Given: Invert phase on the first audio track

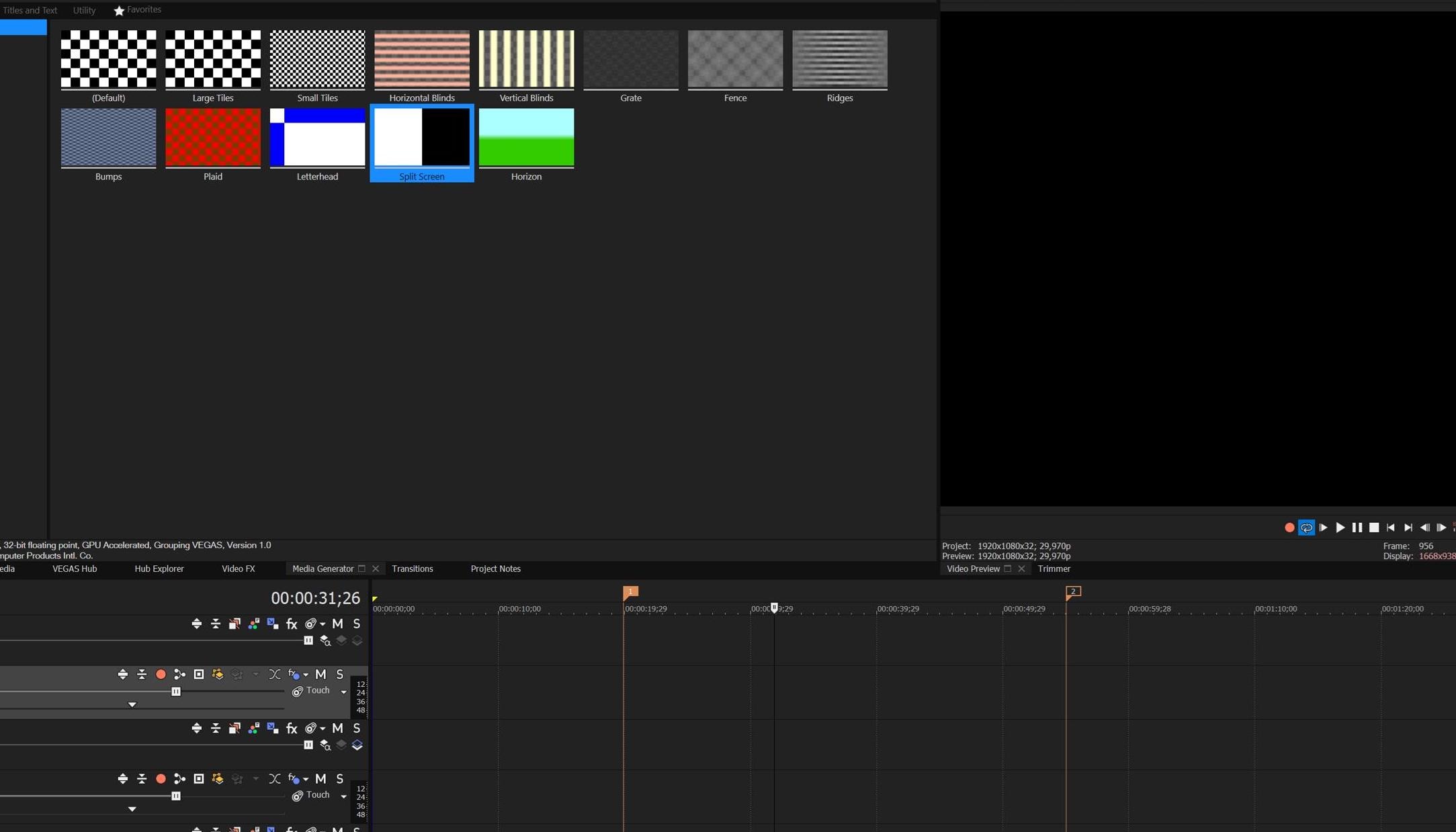Looking at the screenshot, I should click(x=274, y=674).
